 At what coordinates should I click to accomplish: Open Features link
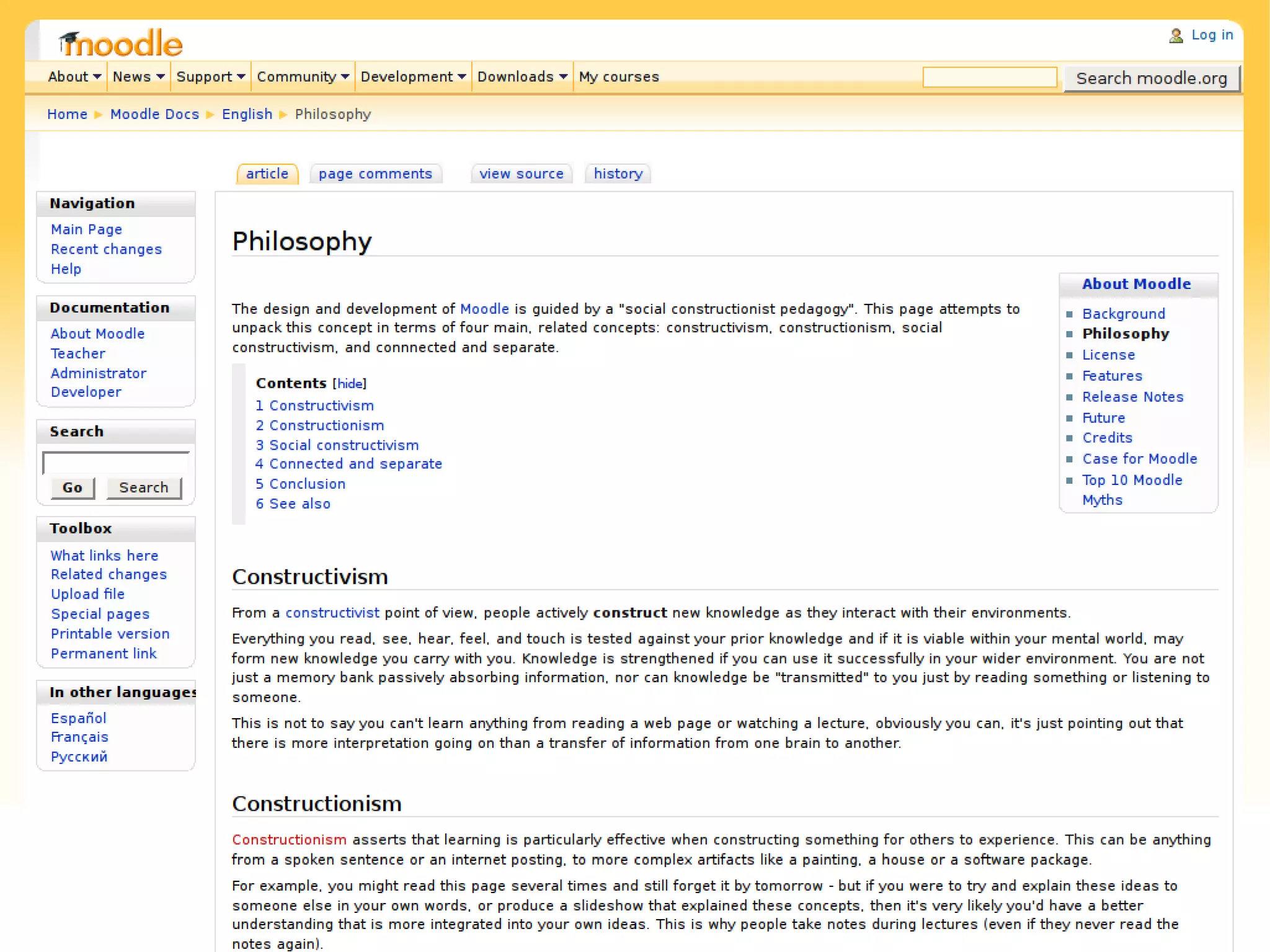click(x=1112, y=376)
